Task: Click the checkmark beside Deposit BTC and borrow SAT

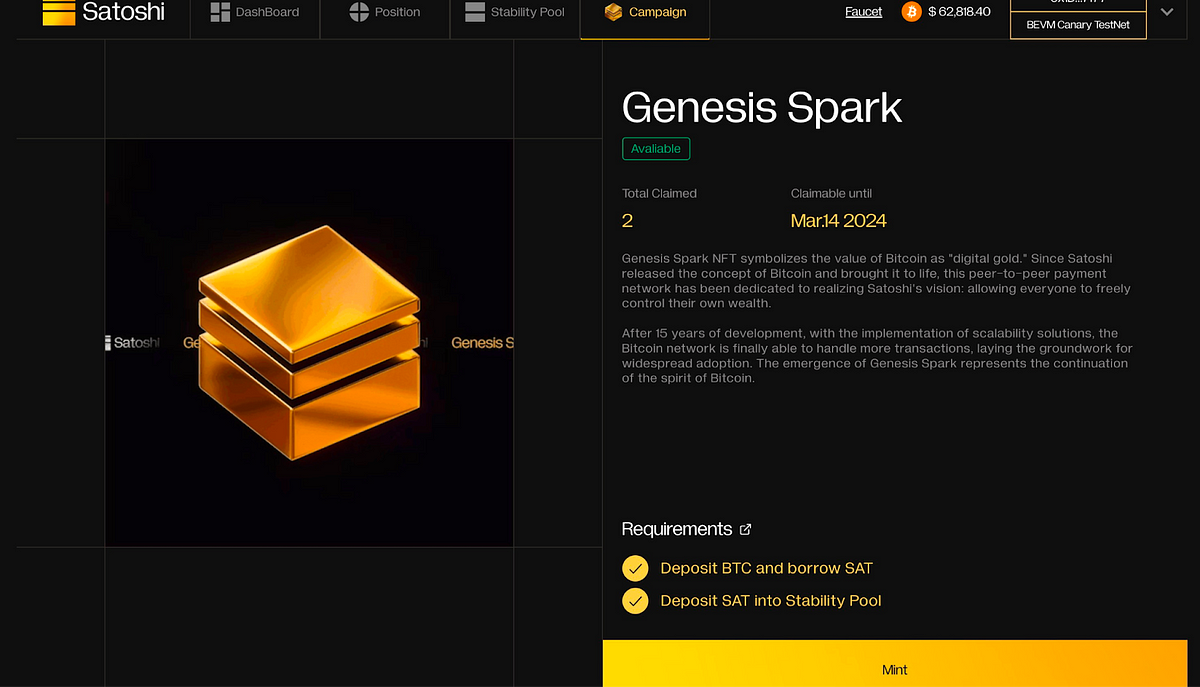Action: (x=635, y=569)
